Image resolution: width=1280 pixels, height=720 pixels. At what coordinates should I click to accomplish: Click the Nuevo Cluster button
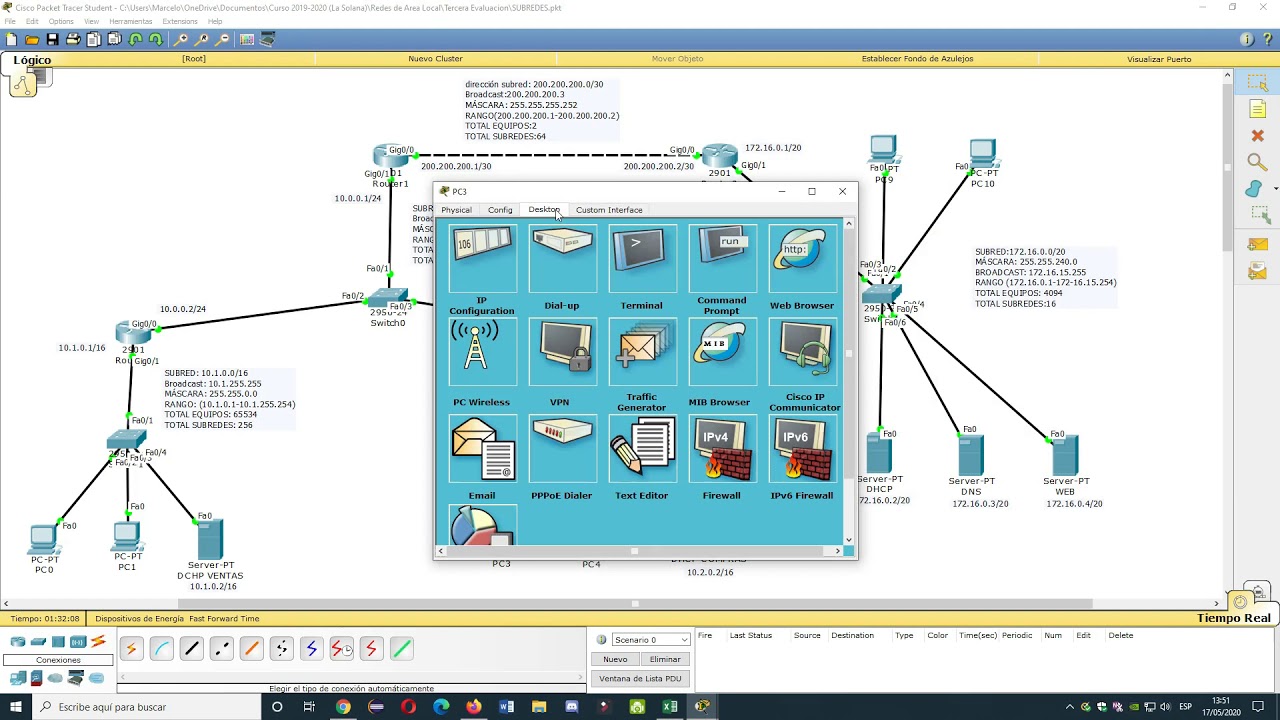click(x=435, y=59)
